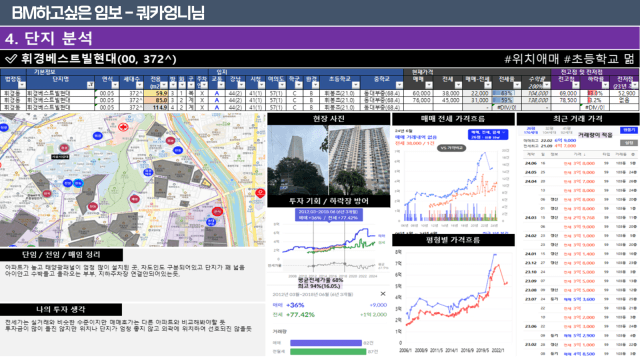Screen dimensions: 640x360
Task: Click the 매매 5억 3,600 trade entry
Action: (579, 299)
